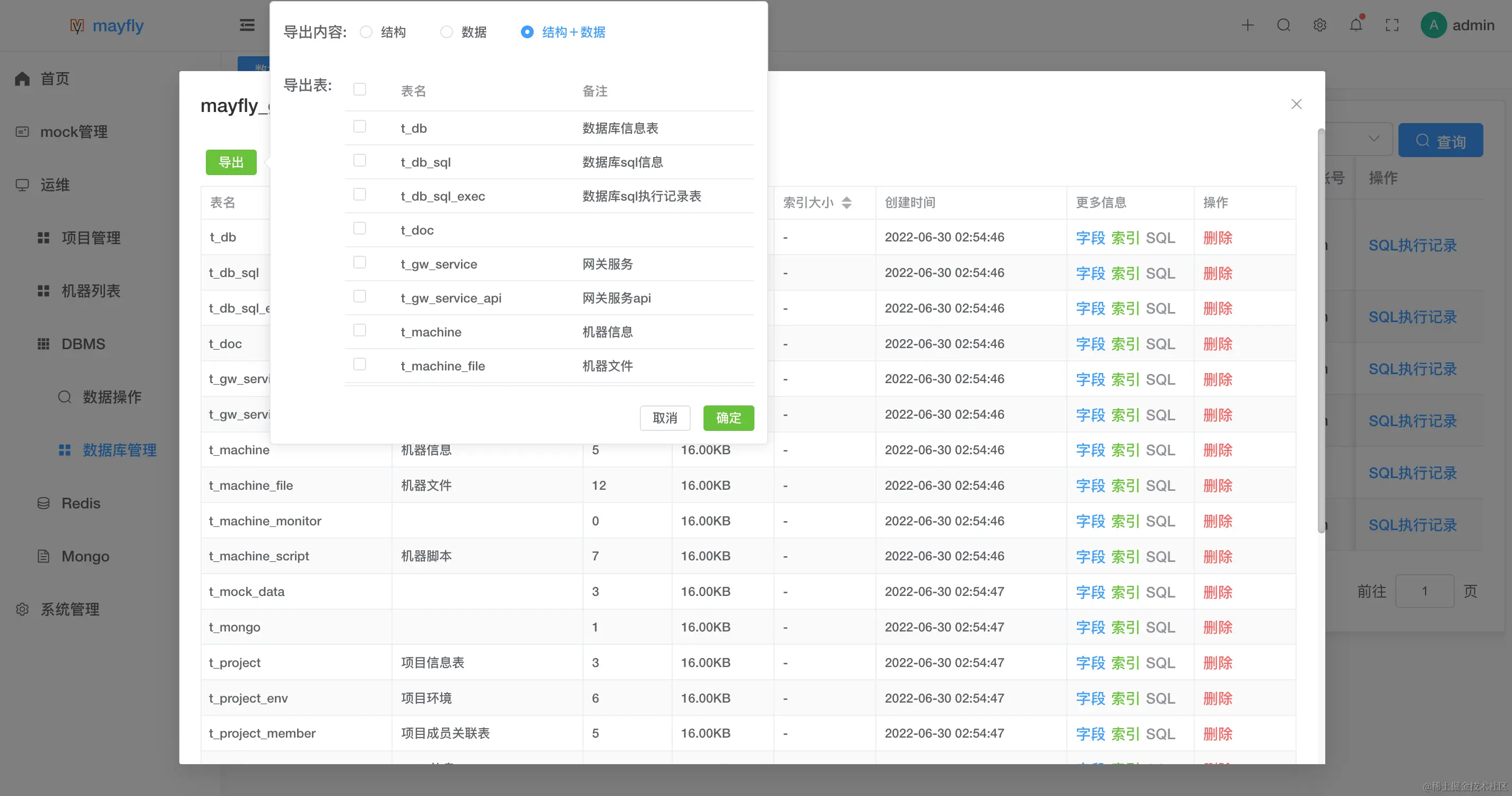Open search via magnifier icon in header
1512x796 pixels.
pos(1284,25)
